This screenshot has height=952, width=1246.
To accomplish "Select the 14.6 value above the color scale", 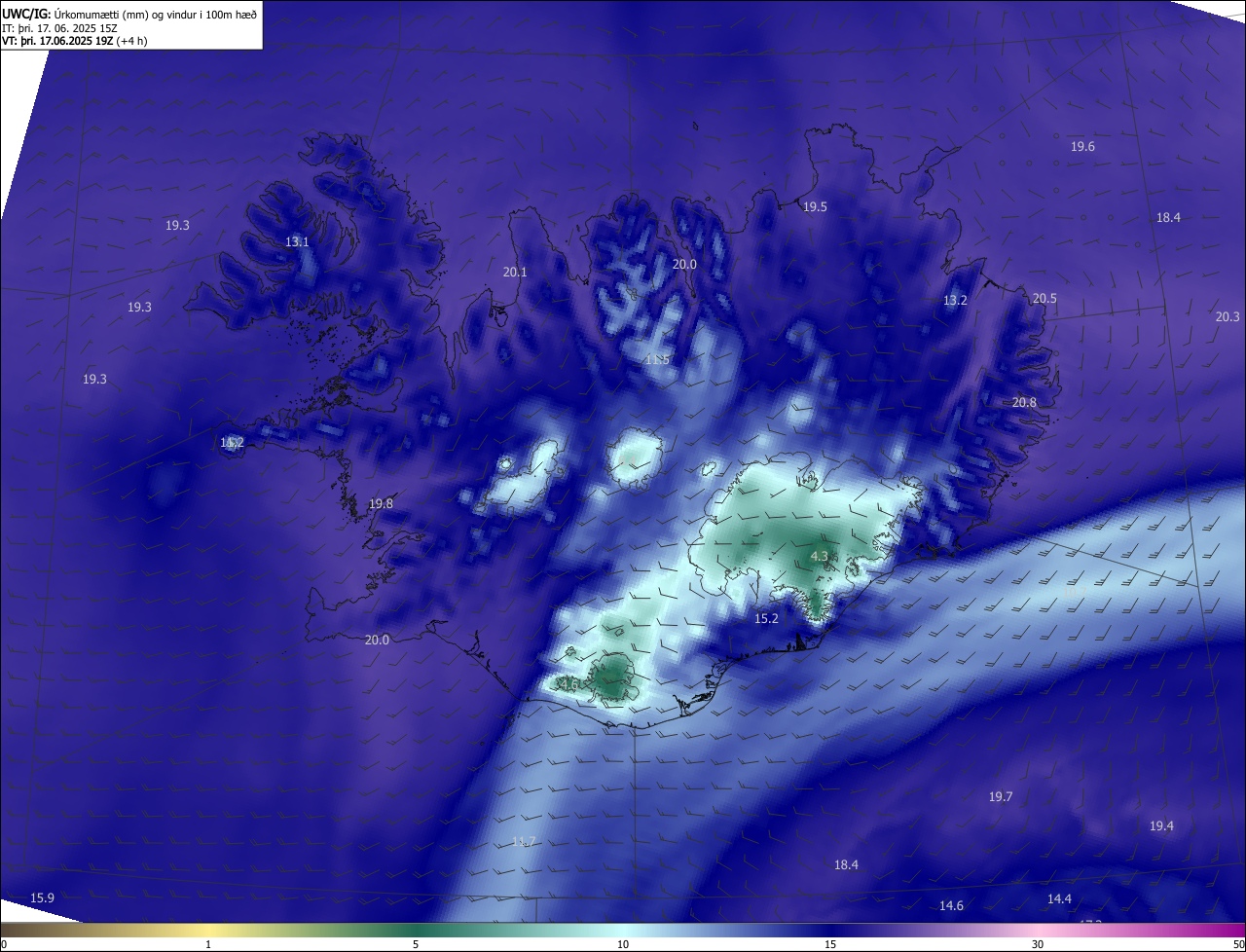I will coord(951,905).
